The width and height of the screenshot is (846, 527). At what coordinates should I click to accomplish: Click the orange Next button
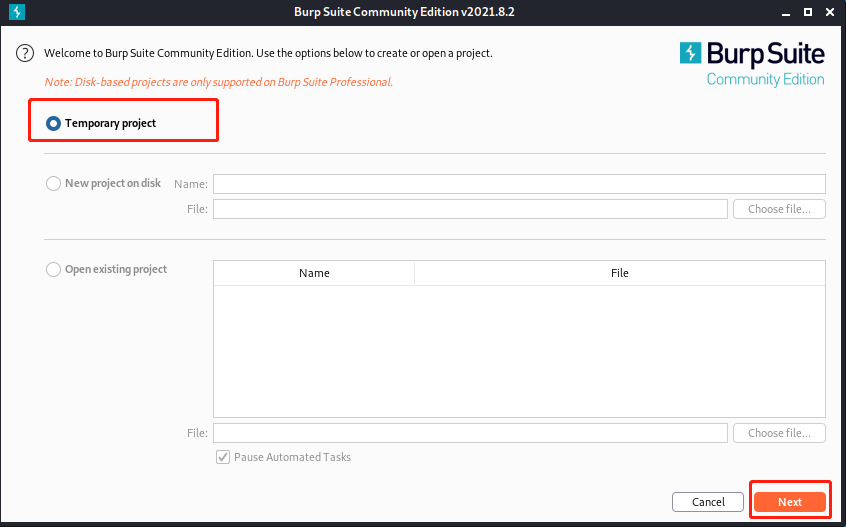[x=790, y=502]
